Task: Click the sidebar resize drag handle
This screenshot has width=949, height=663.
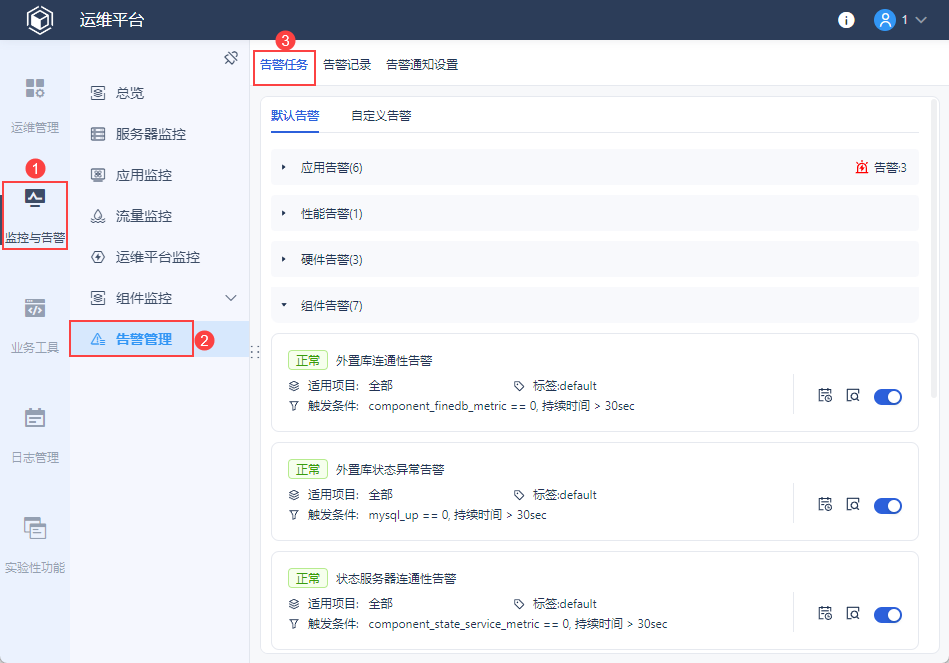Action: coord(255,352)
